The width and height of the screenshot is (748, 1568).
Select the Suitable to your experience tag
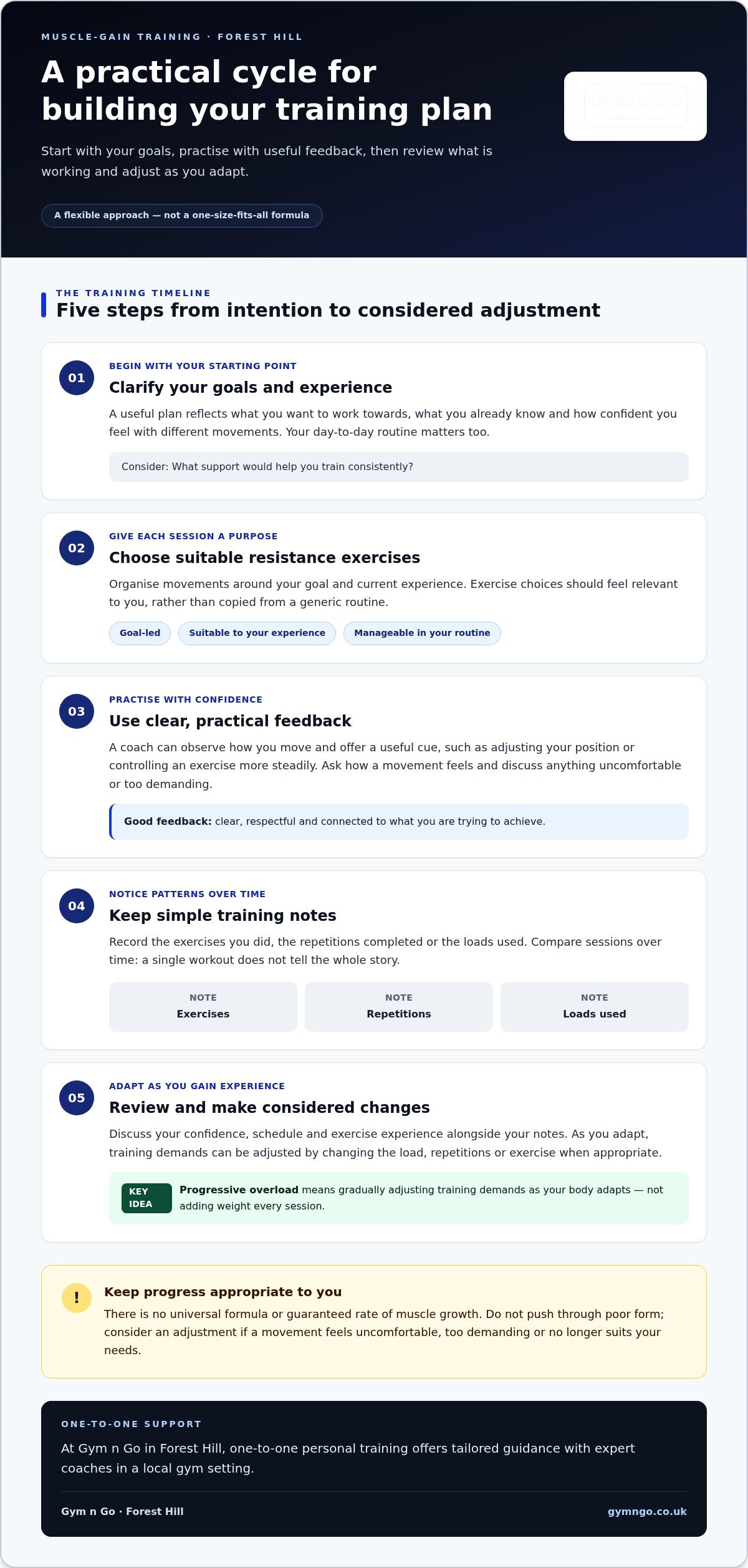(257, 633)
